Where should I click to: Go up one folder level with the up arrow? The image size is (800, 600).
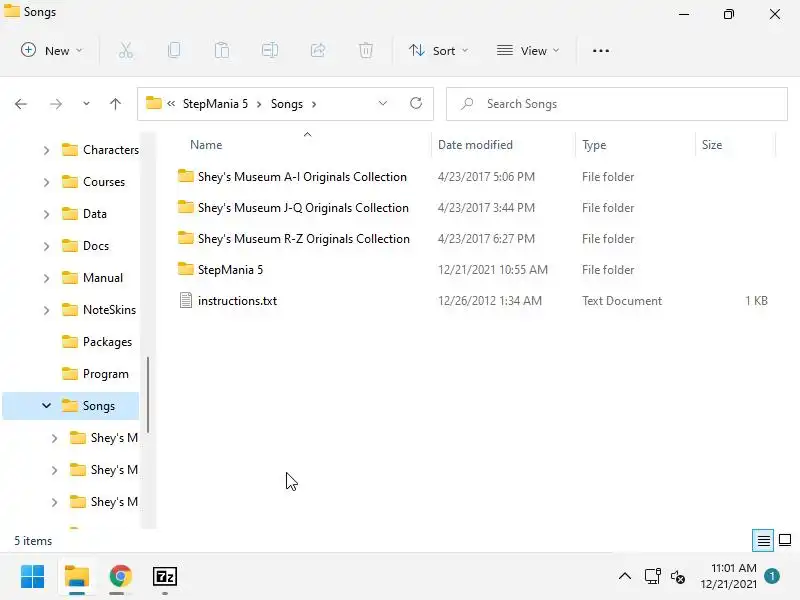(x=115, y=104)
